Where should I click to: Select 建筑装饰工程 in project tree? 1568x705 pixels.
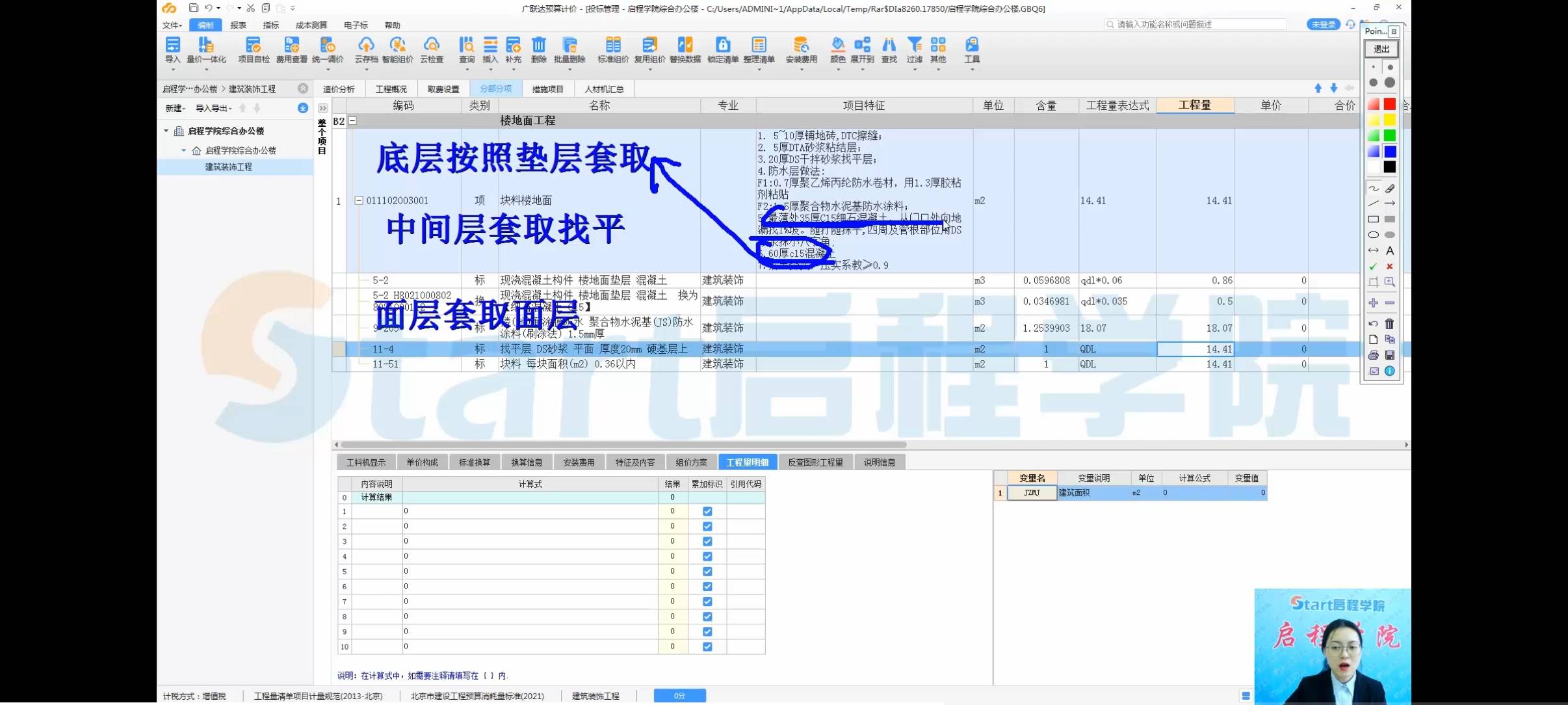(229, 167)
